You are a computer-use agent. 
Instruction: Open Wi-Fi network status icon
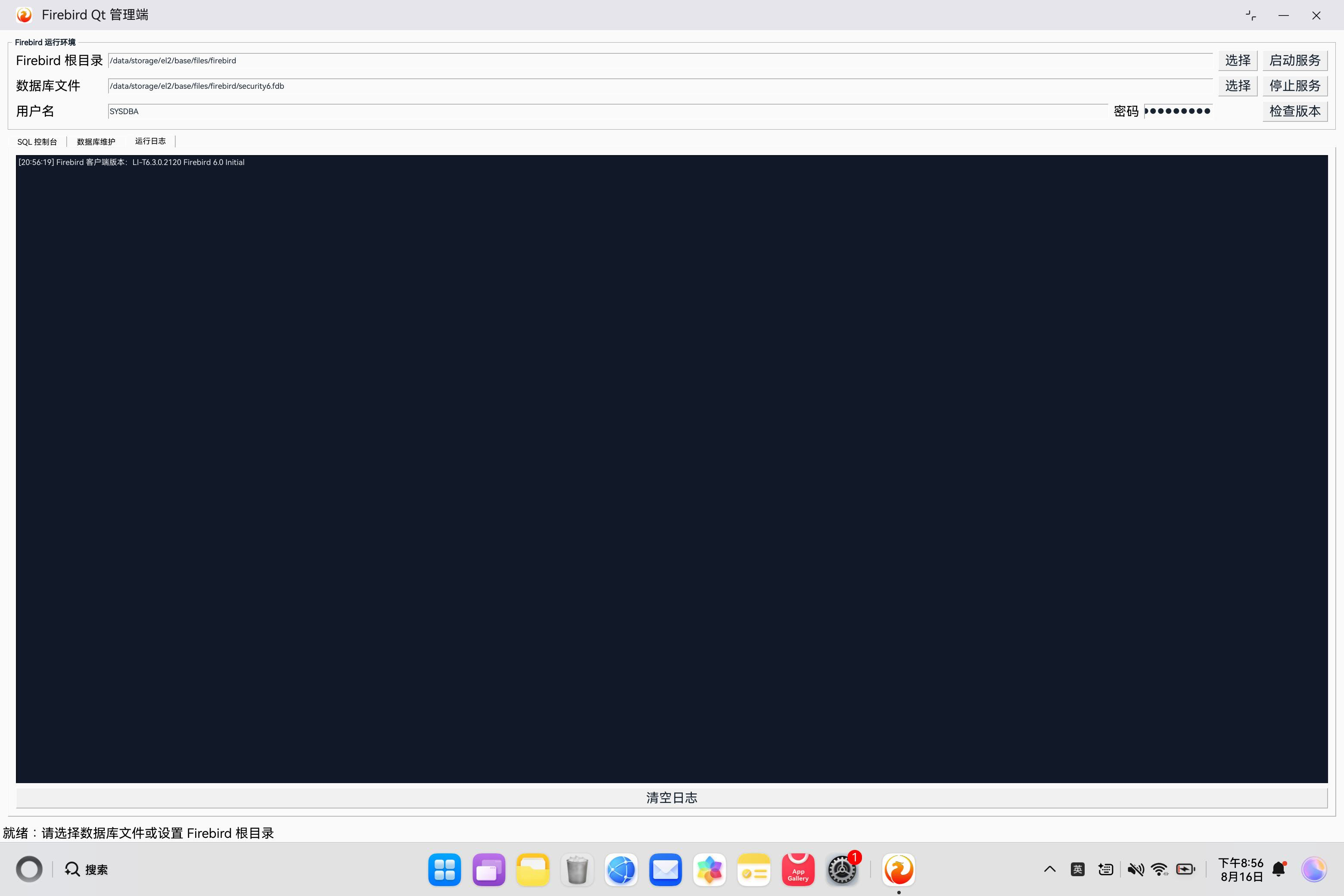[x=1160, y=870]
